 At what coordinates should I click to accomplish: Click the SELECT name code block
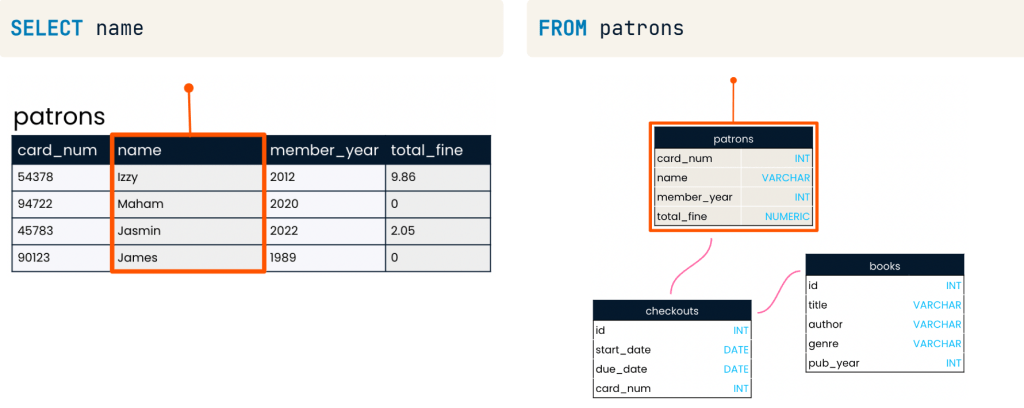pyautogui.click(x=250, y=28)
